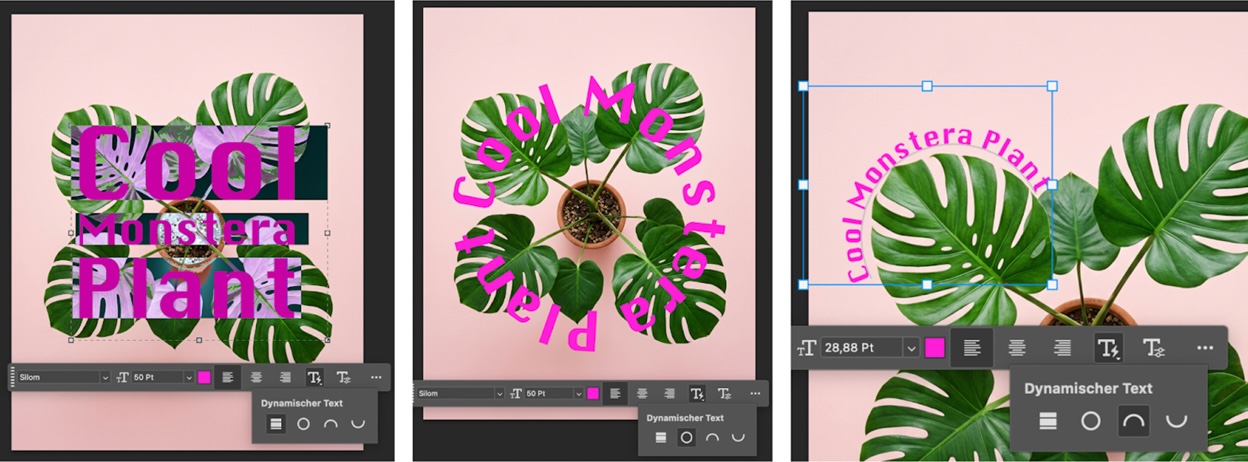Click the magenta color swatch in the stacked-text image's toolbar

[x=204, y=377]
